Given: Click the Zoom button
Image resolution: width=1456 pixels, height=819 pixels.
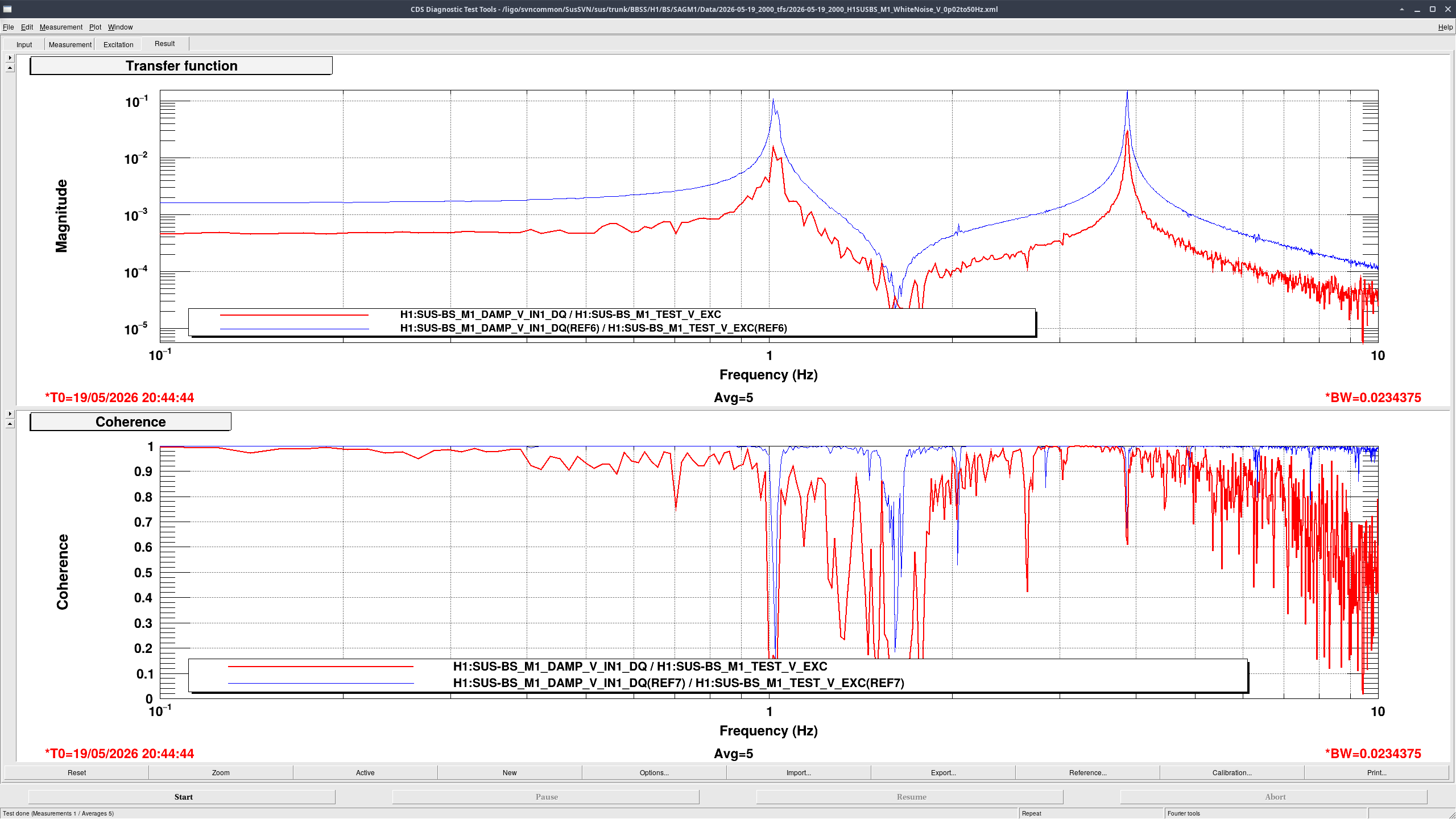Looking at the screenshot, I should click(x=221, y=773).
